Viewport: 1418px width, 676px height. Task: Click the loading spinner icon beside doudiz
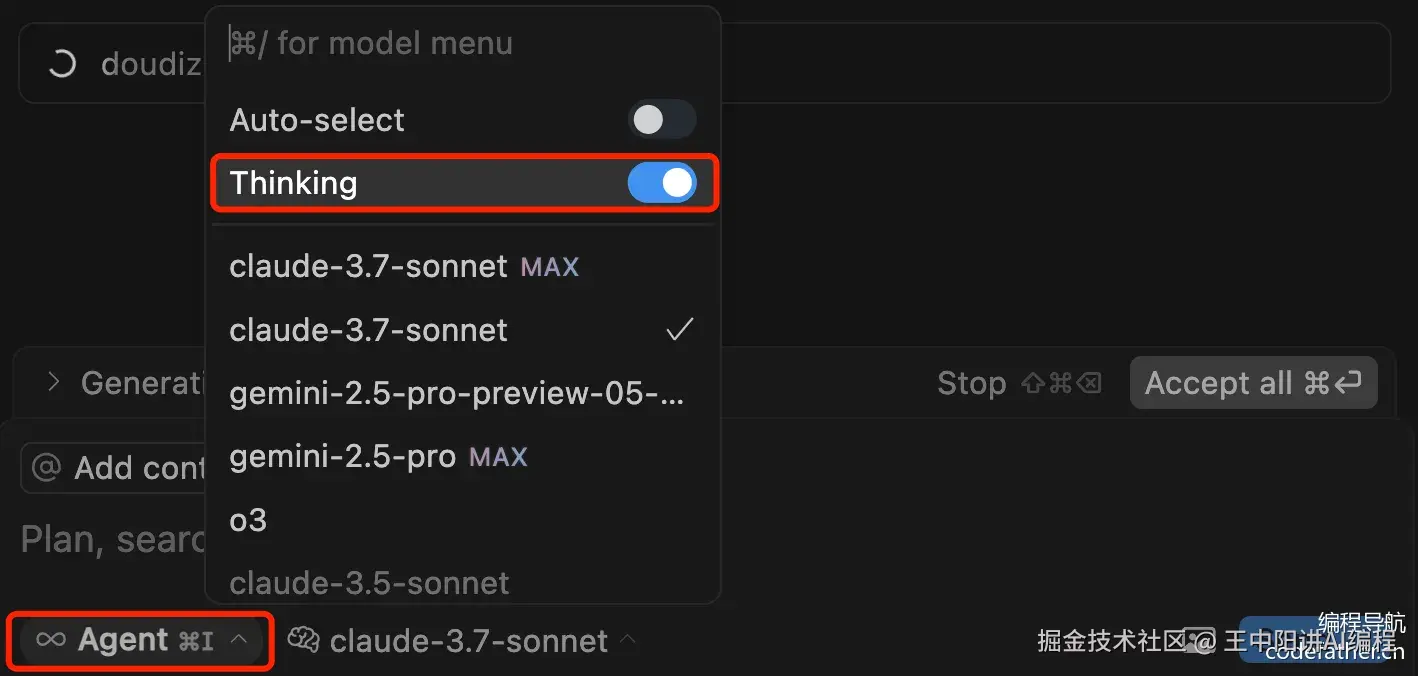62,64
